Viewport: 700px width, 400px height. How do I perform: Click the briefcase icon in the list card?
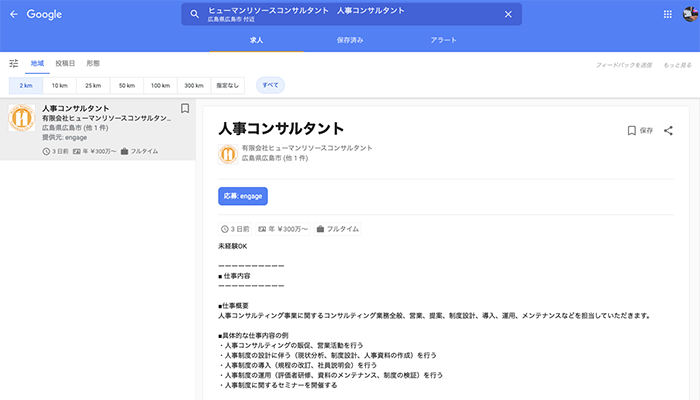click(x=125, y=151)
